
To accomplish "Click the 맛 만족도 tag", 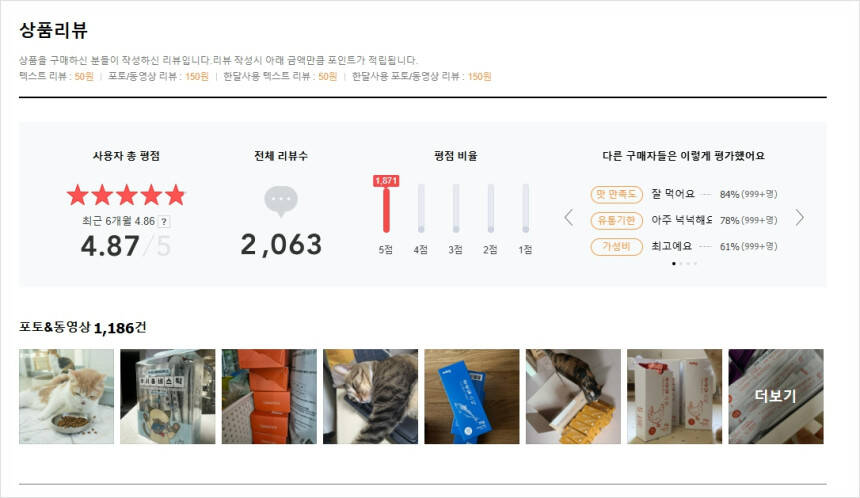I will point(616,194).
